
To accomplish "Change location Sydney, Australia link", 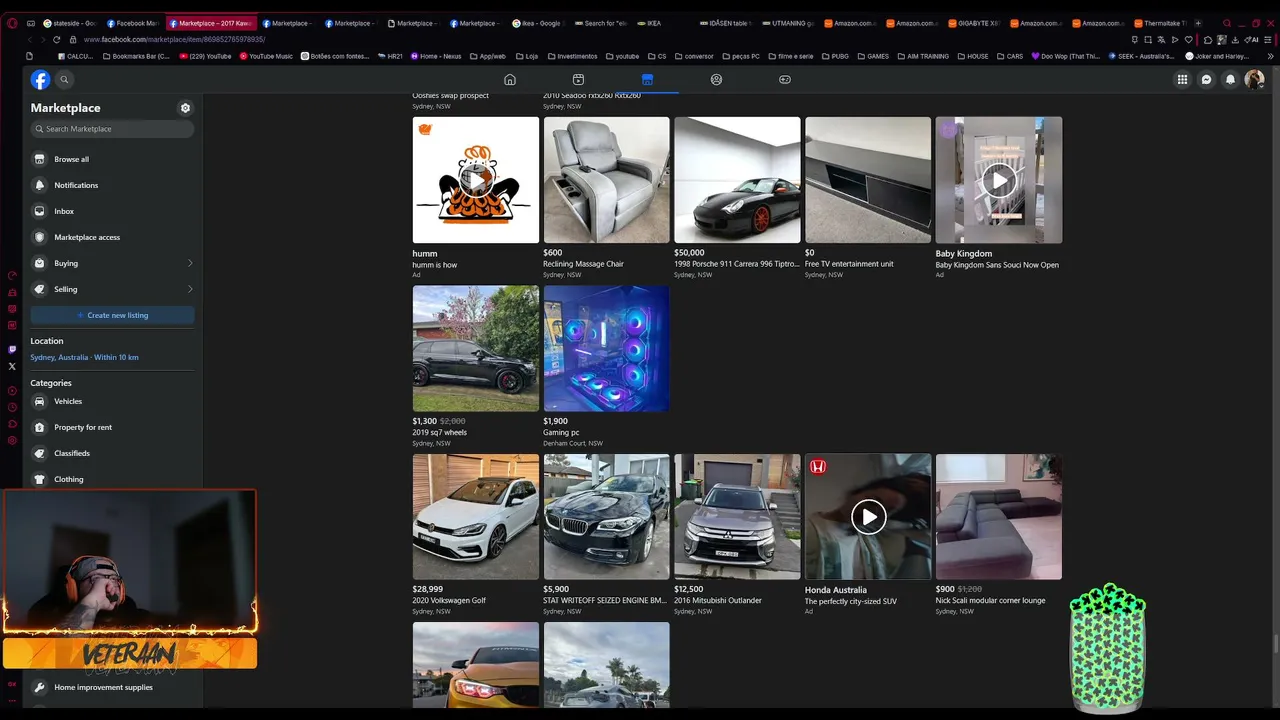I will coord(84,357).
